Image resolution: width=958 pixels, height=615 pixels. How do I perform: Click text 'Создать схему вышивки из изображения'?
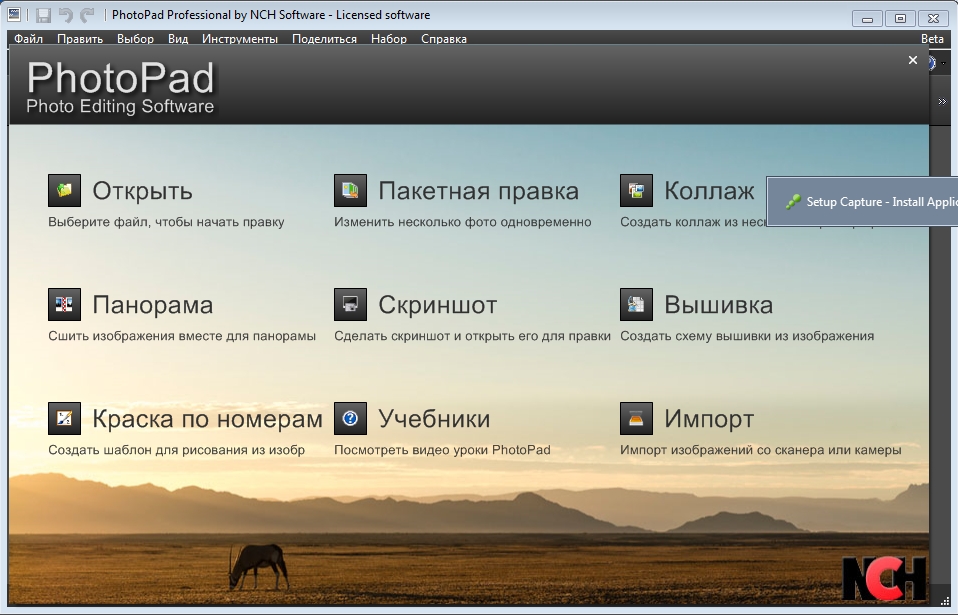pyautogui.click(x=747, y=336)
